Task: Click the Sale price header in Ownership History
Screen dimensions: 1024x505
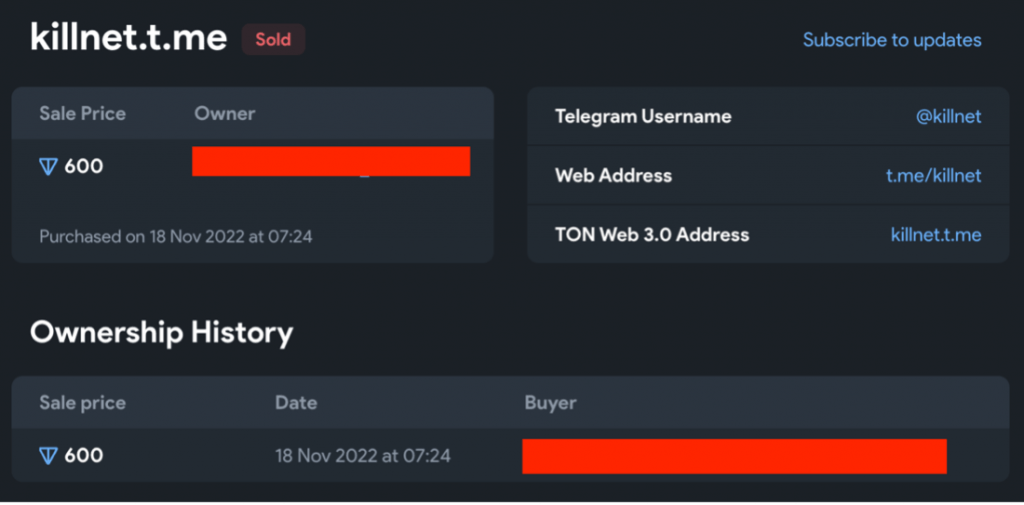Action: [82, 403]
